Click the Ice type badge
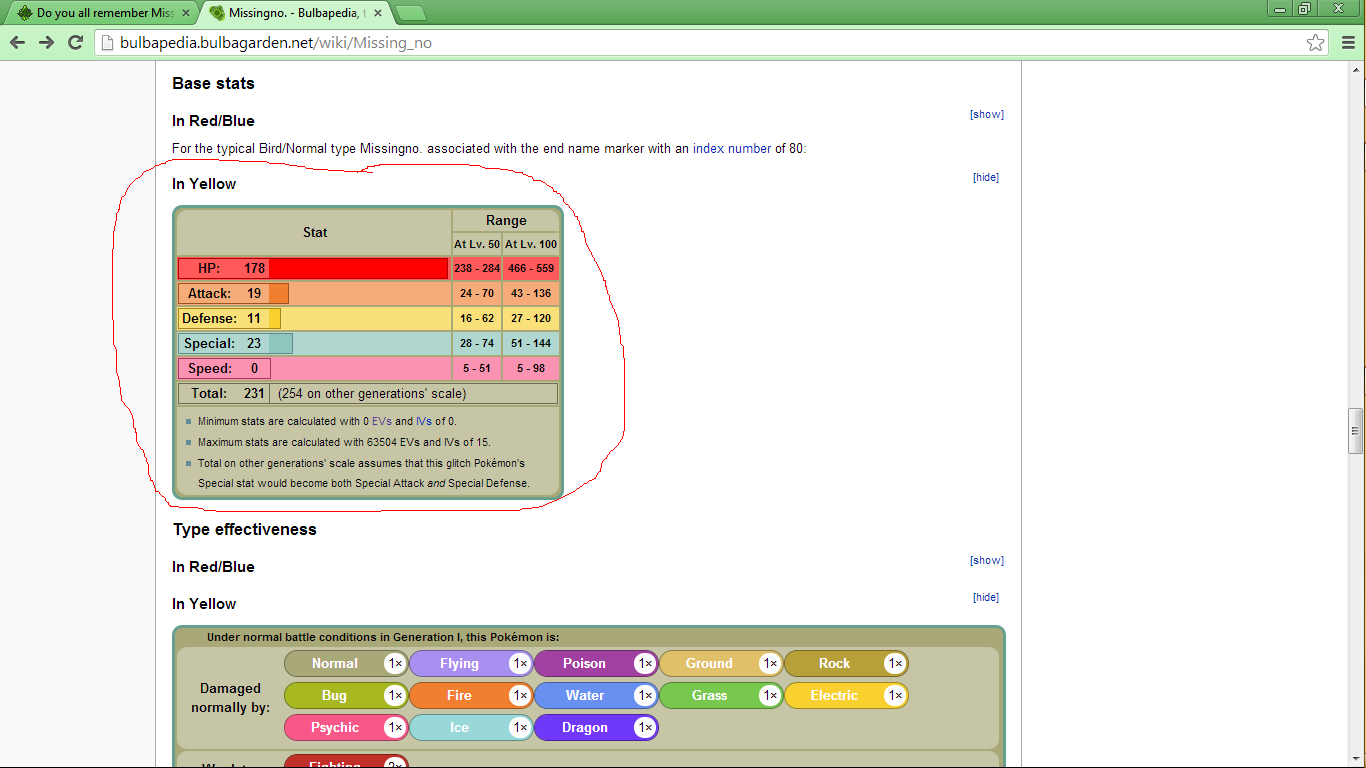This screenshot has width=1366, height=768. point(471,727)
